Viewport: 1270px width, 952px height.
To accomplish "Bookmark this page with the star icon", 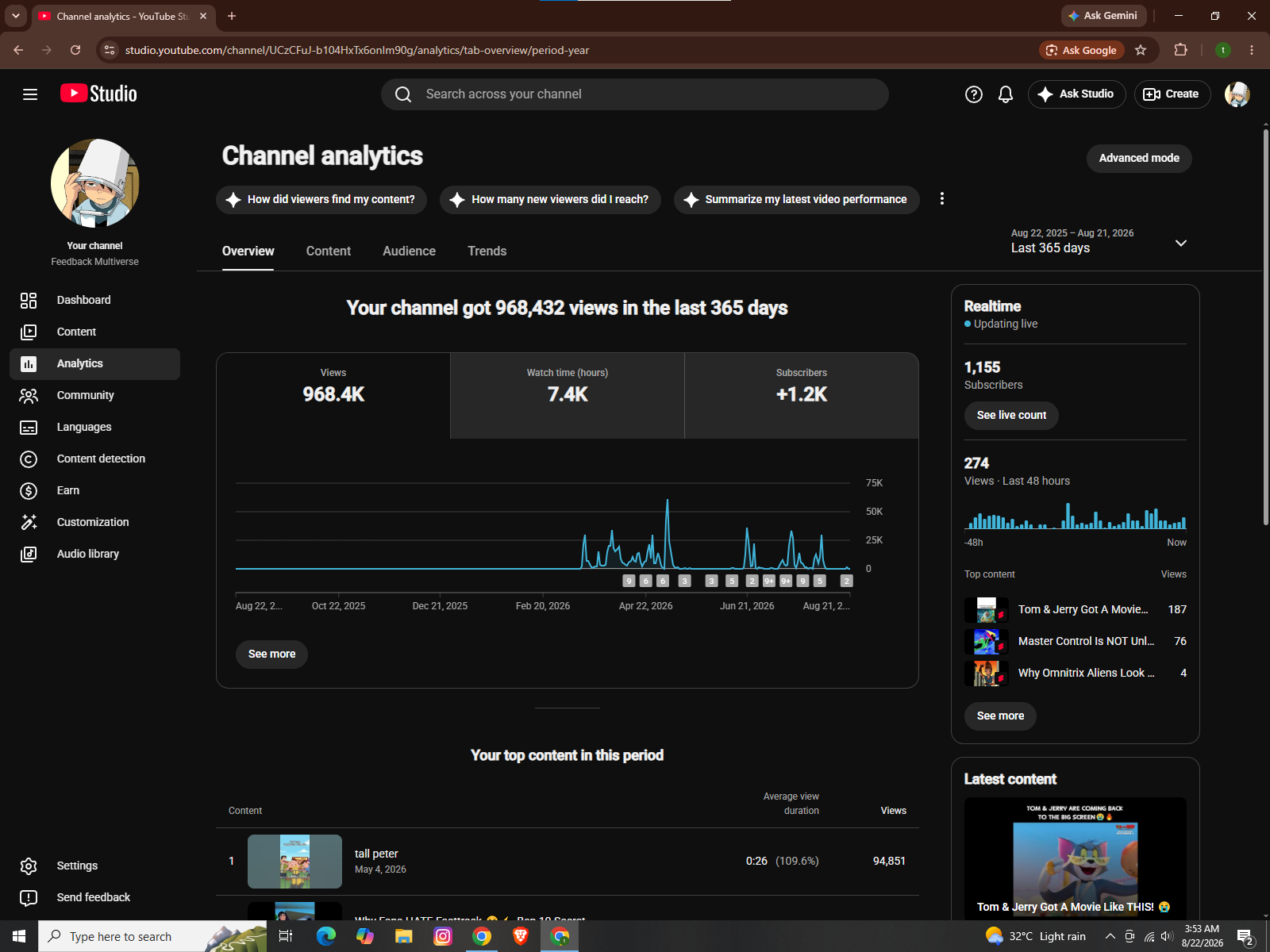I will pos(1141,50).
